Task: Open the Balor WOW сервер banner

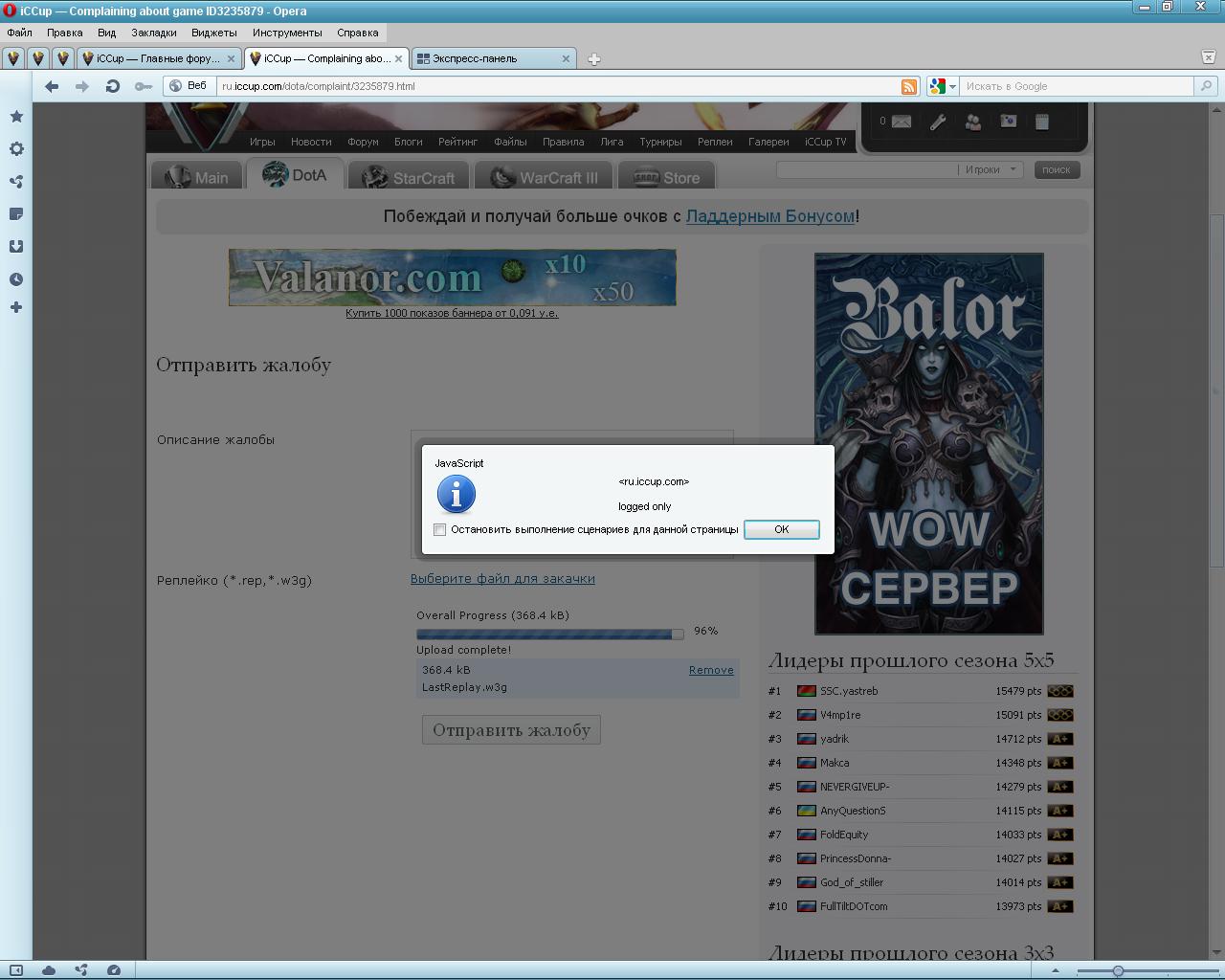Action: 929,443
